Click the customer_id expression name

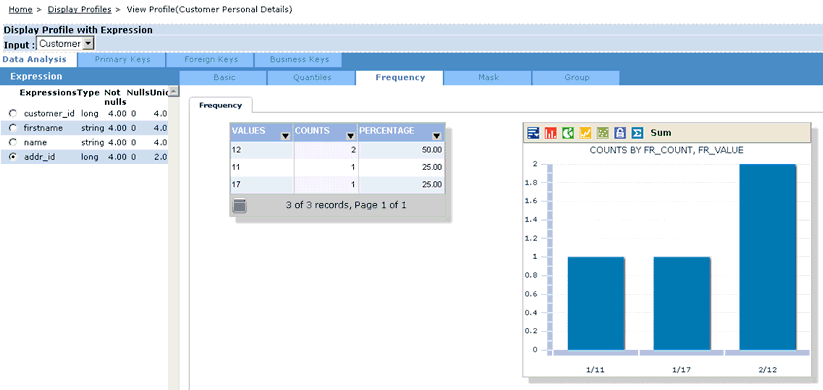pyautogui.click(x=49, y=113)
